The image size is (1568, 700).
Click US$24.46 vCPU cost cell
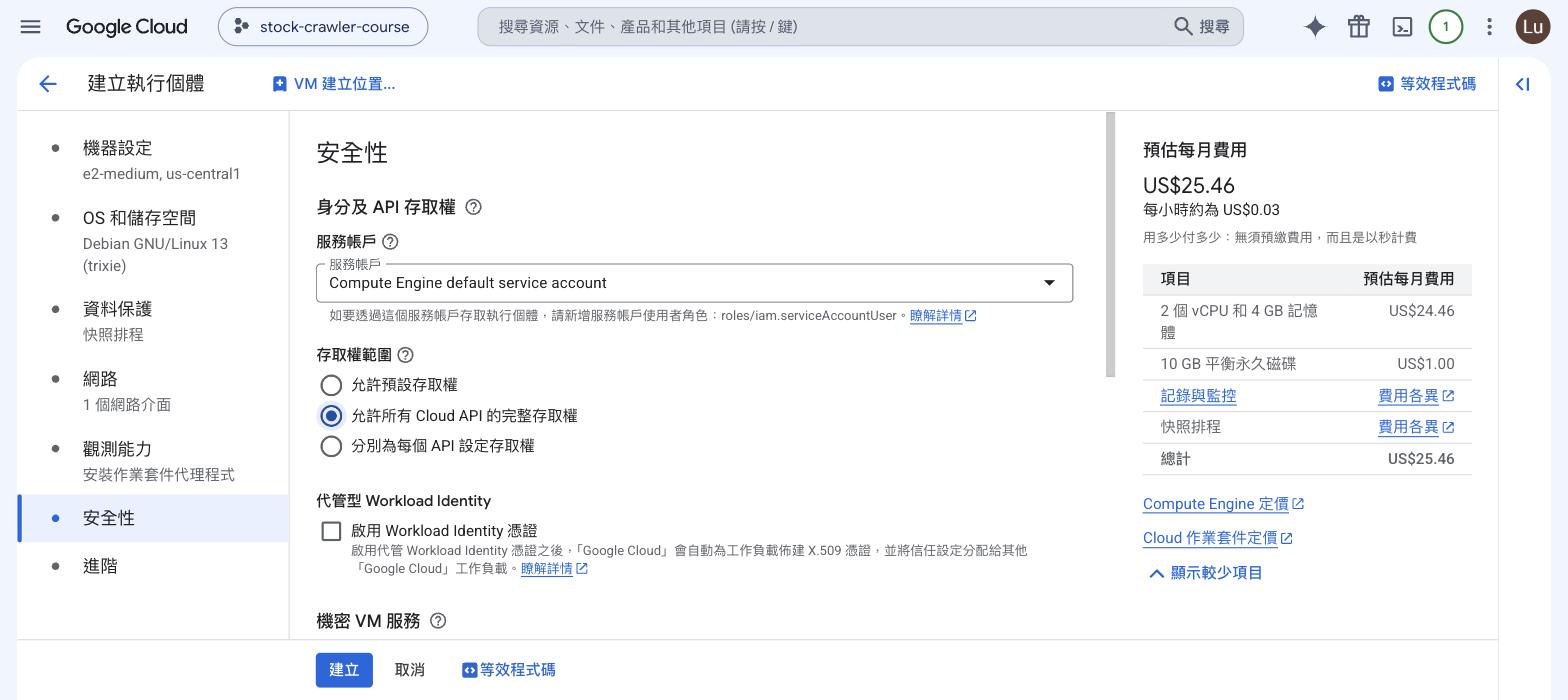[x=1421, y=311]
